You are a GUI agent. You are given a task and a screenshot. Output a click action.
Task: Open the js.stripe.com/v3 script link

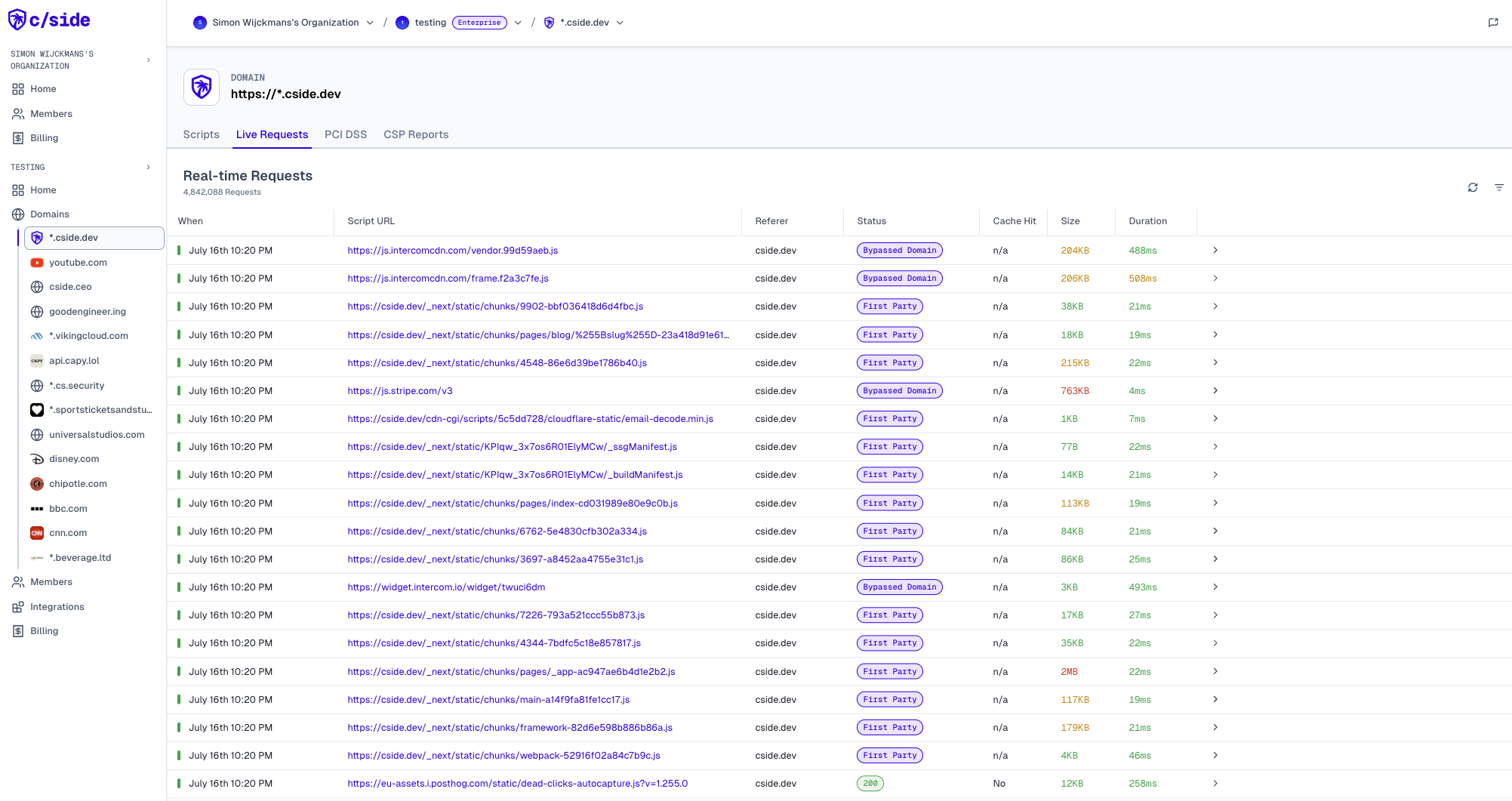click(399, 391)
